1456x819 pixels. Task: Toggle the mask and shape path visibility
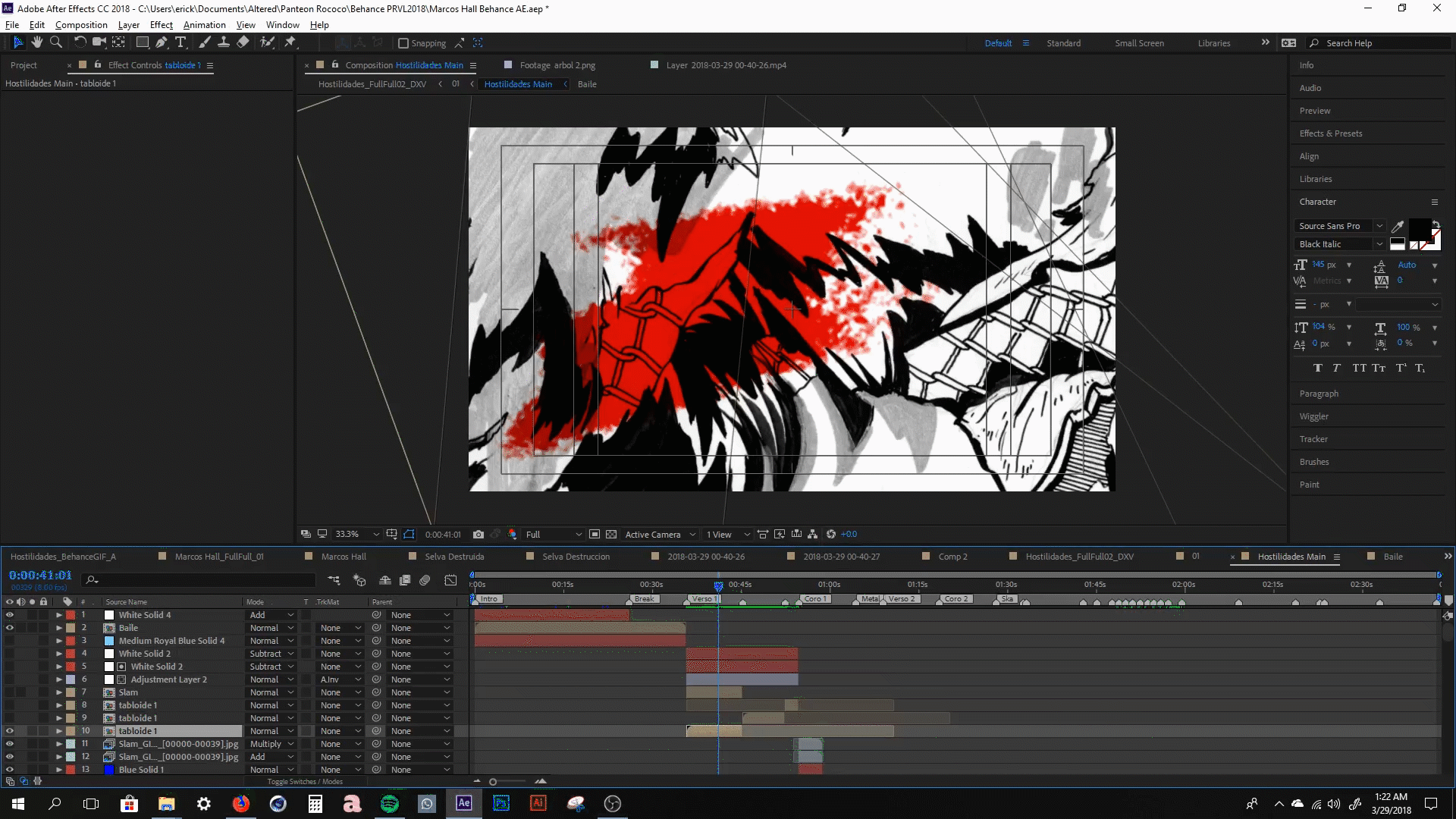pyautogui.click(x=409, y=535)
